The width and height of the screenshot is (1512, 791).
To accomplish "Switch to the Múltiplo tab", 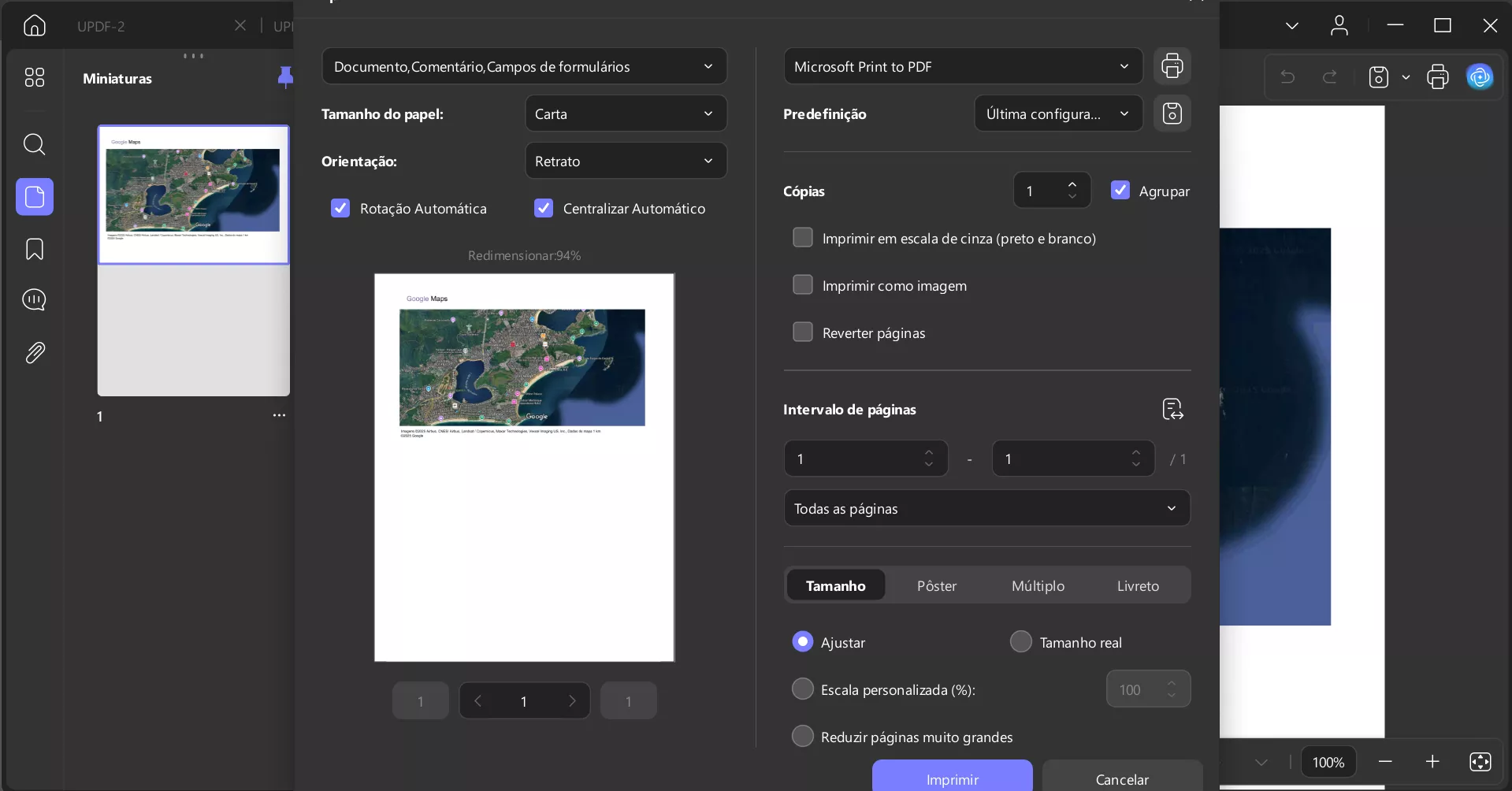I will tap(1038, 585).
